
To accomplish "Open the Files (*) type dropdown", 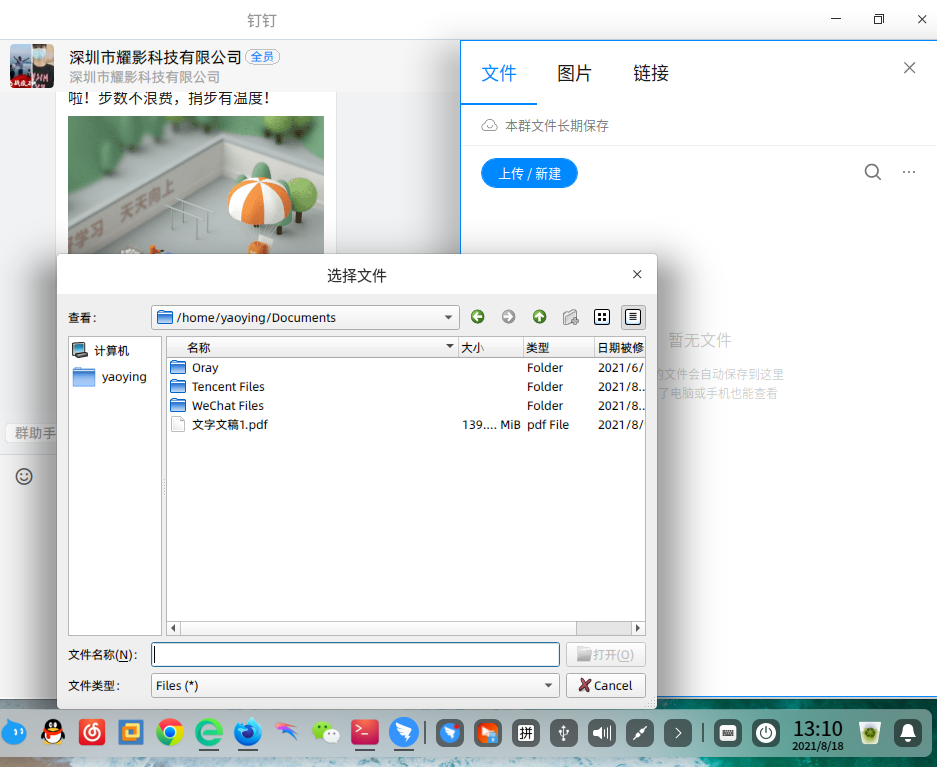I will click(x=355, y=686).
